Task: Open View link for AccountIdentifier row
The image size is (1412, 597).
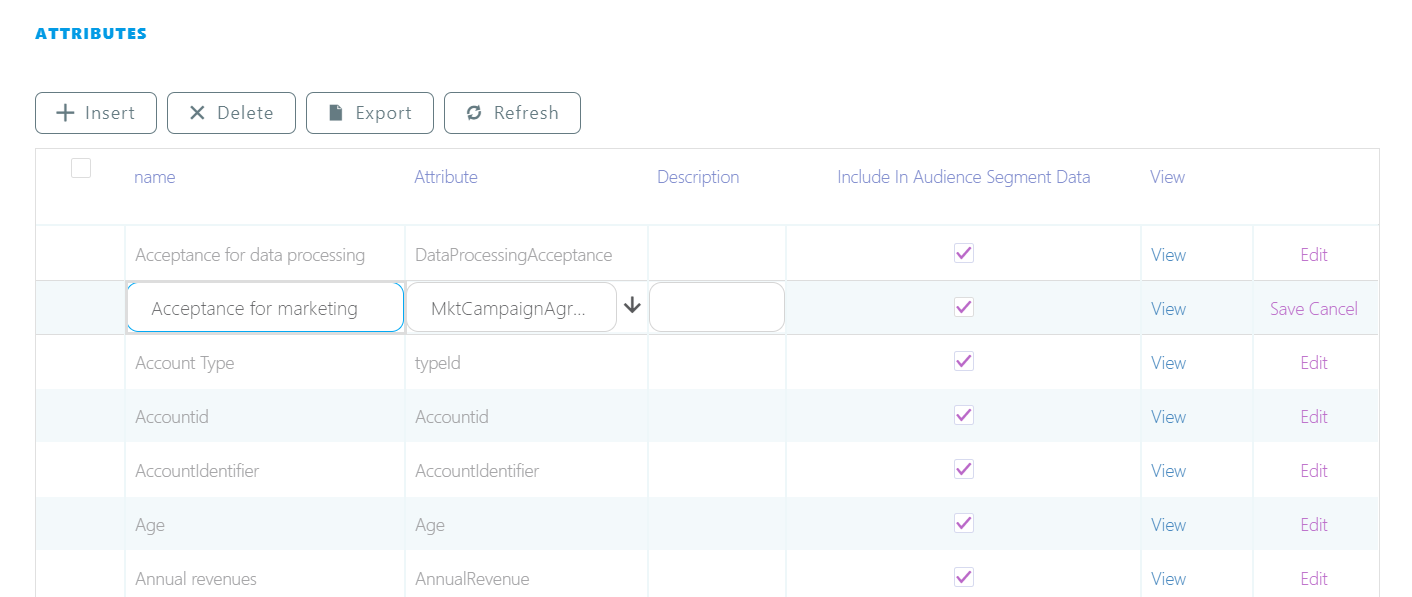Action: click(x=1168, y=471)
